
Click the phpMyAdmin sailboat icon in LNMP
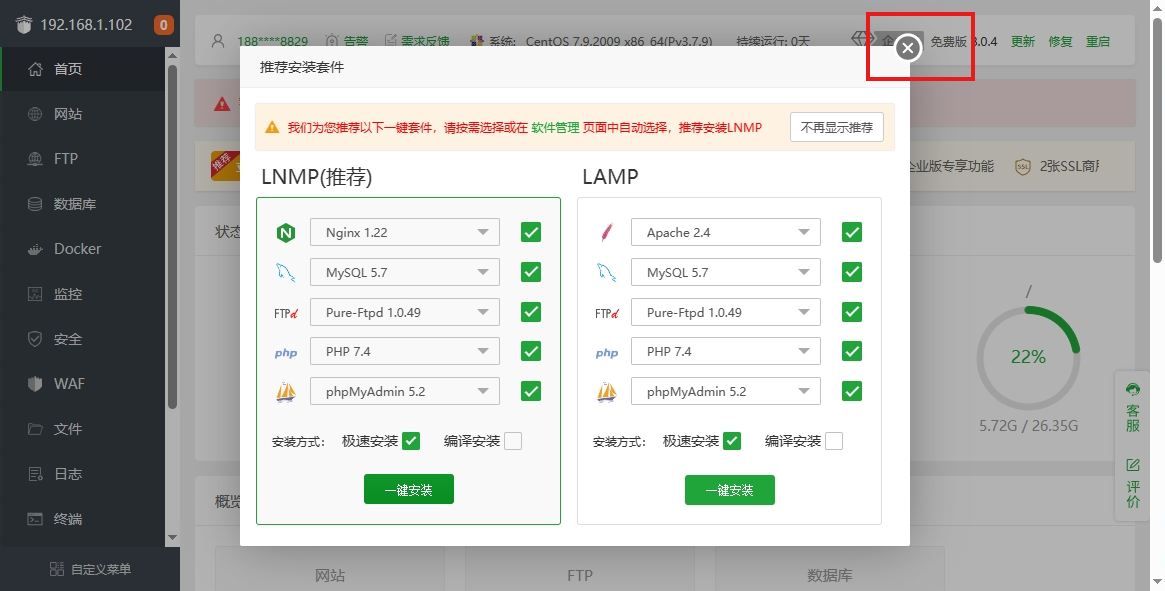285,392
